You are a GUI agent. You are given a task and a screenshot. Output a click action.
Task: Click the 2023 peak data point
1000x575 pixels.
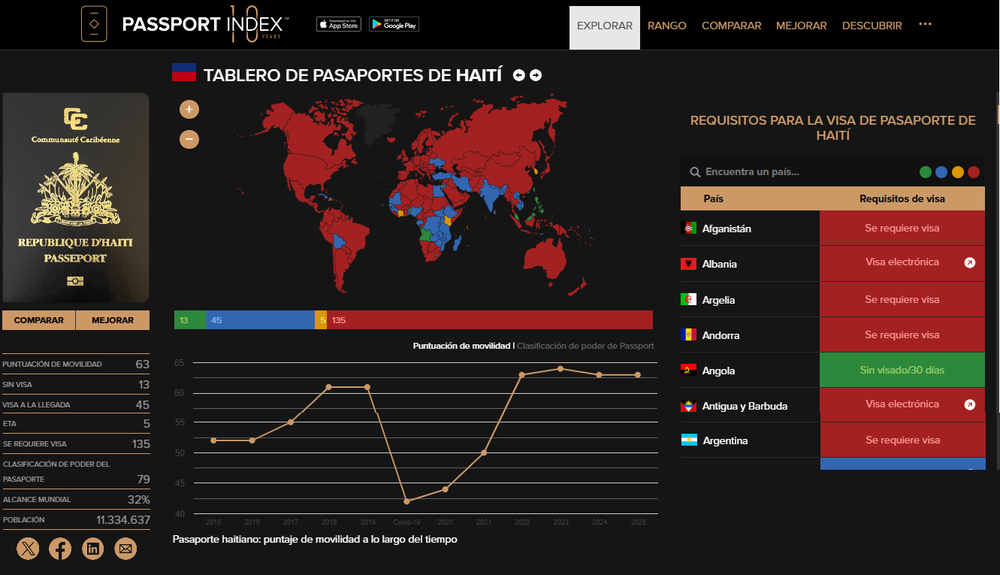click(x=561, y=368)
